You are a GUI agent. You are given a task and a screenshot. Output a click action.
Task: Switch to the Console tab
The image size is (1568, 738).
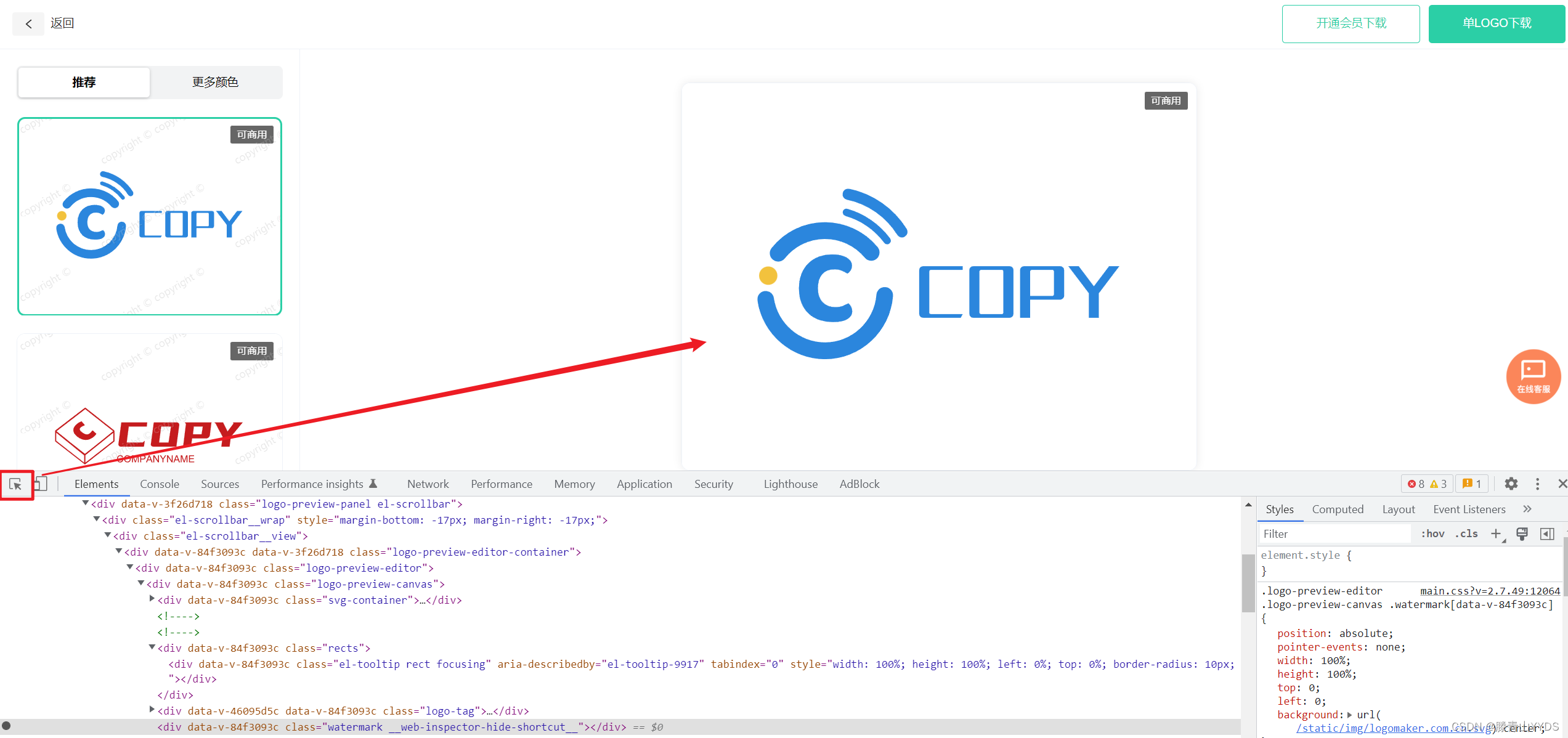pos(160,484)
